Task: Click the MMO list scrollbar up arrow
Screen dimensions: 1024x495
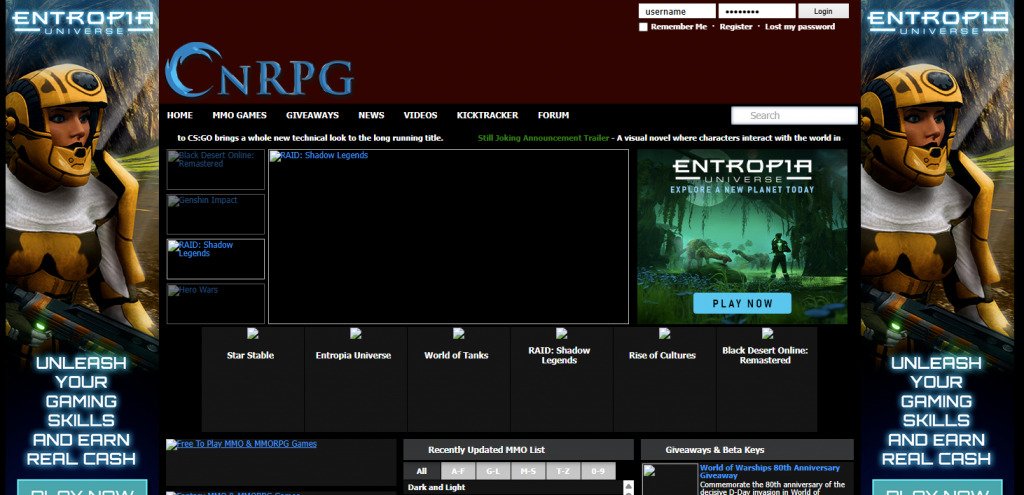Action: 628,485
